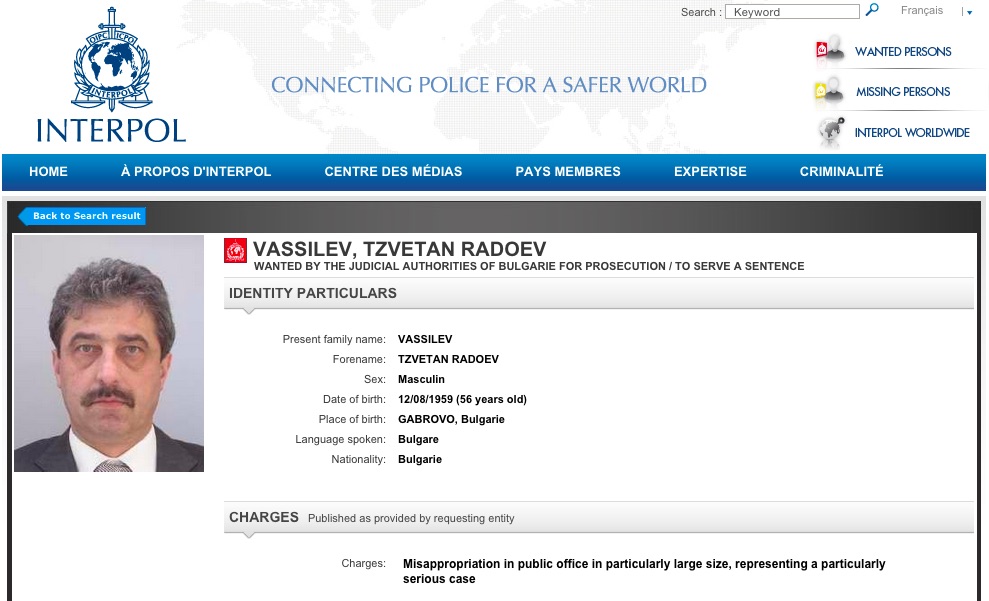
Task: Click place of birth GABROVO, Bulgarie
Action: (451, 419)
